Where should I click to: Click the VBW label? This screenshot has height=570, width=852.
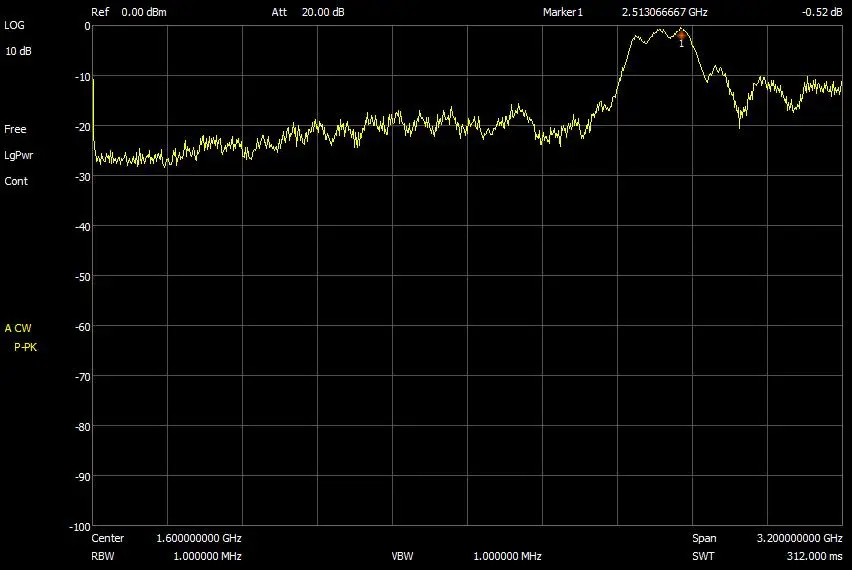click(x=403, y=556)
